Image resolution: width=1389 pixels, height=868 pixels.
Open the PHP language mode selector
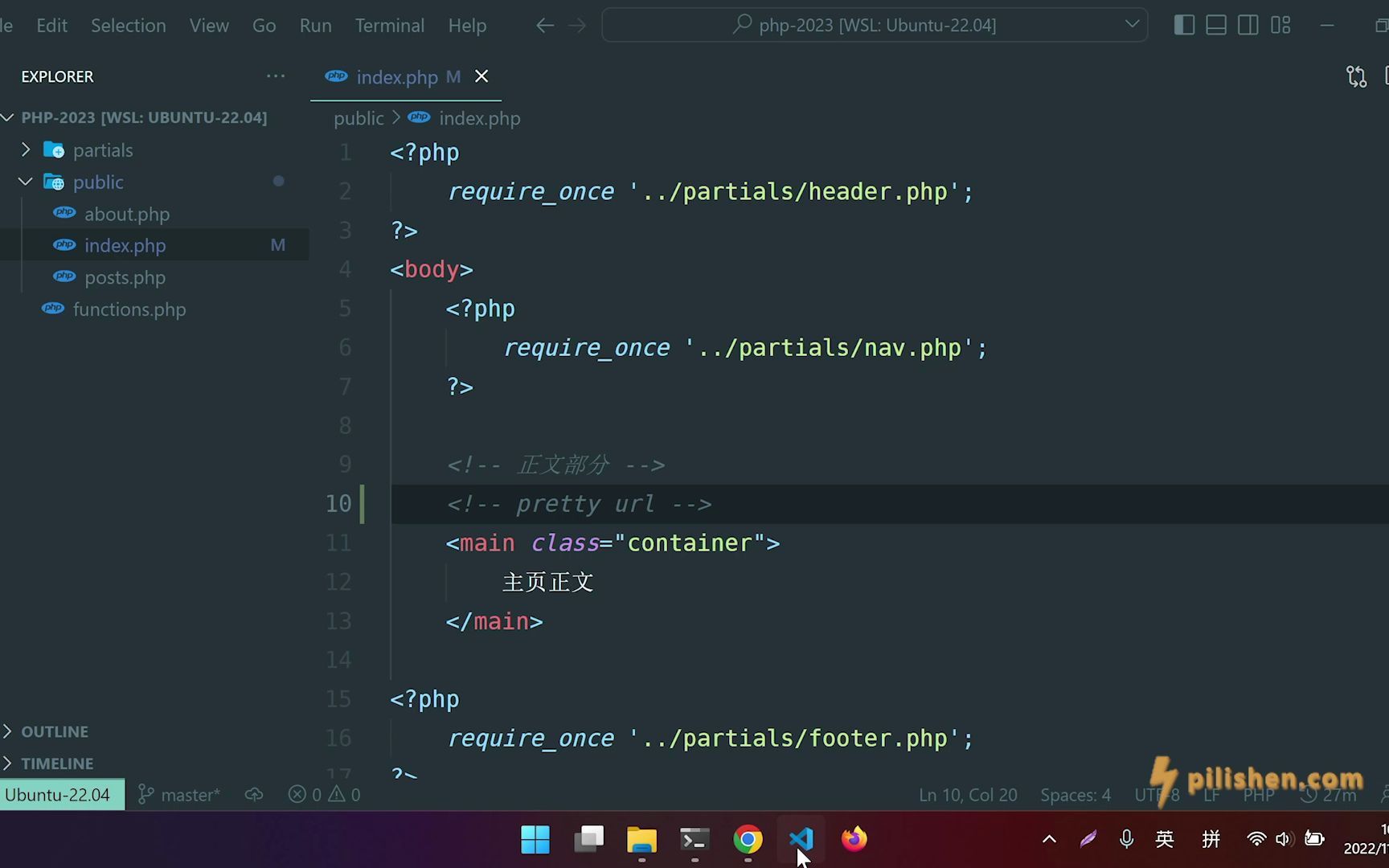point(1259,794)
